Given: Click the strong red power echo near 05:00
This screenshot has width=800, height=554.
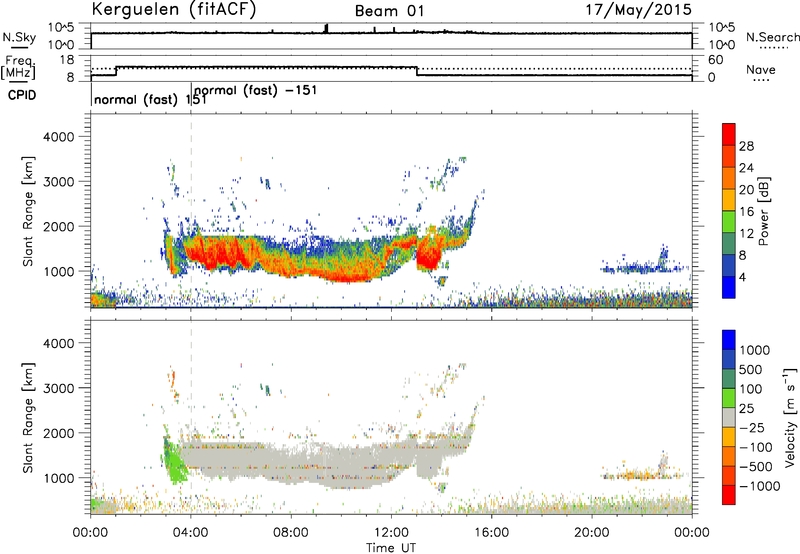Looking at the screenshot, I should click(217, 253).
